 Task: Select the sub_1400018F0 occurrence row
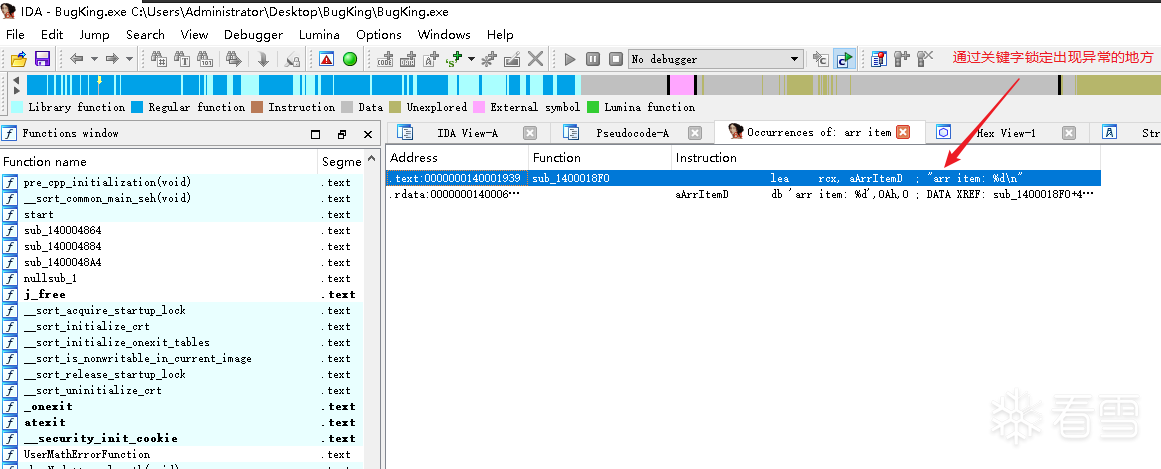click(743, 179)
